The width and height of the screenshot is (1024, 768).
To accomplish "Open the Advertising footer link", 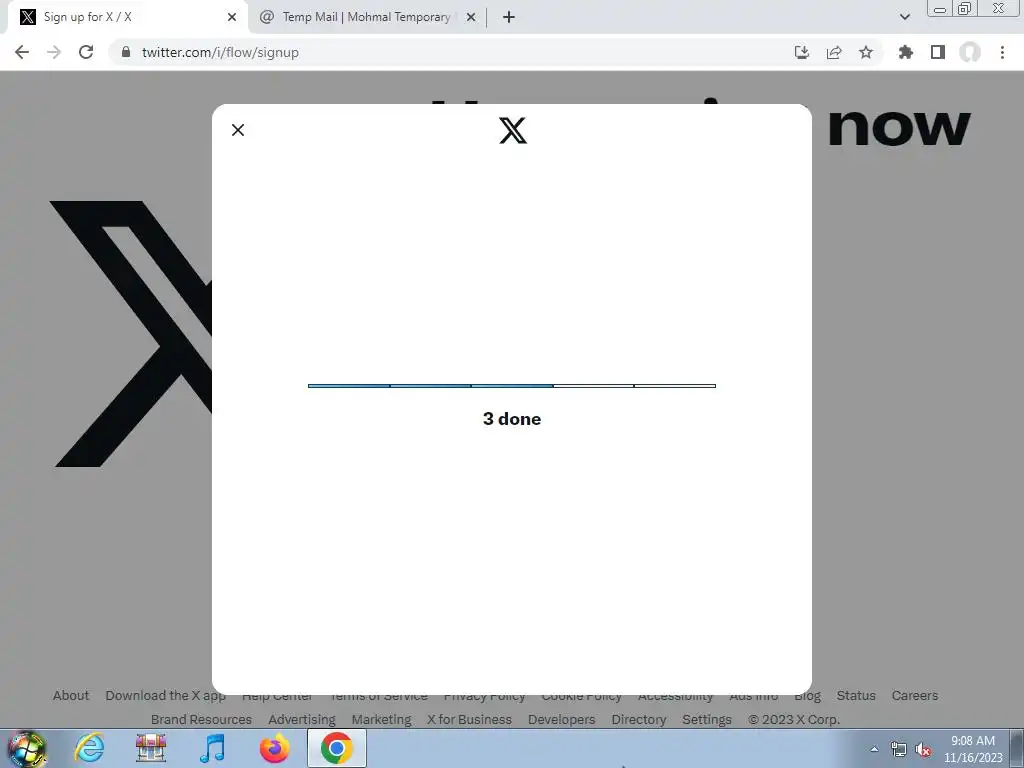I will 302,719.
